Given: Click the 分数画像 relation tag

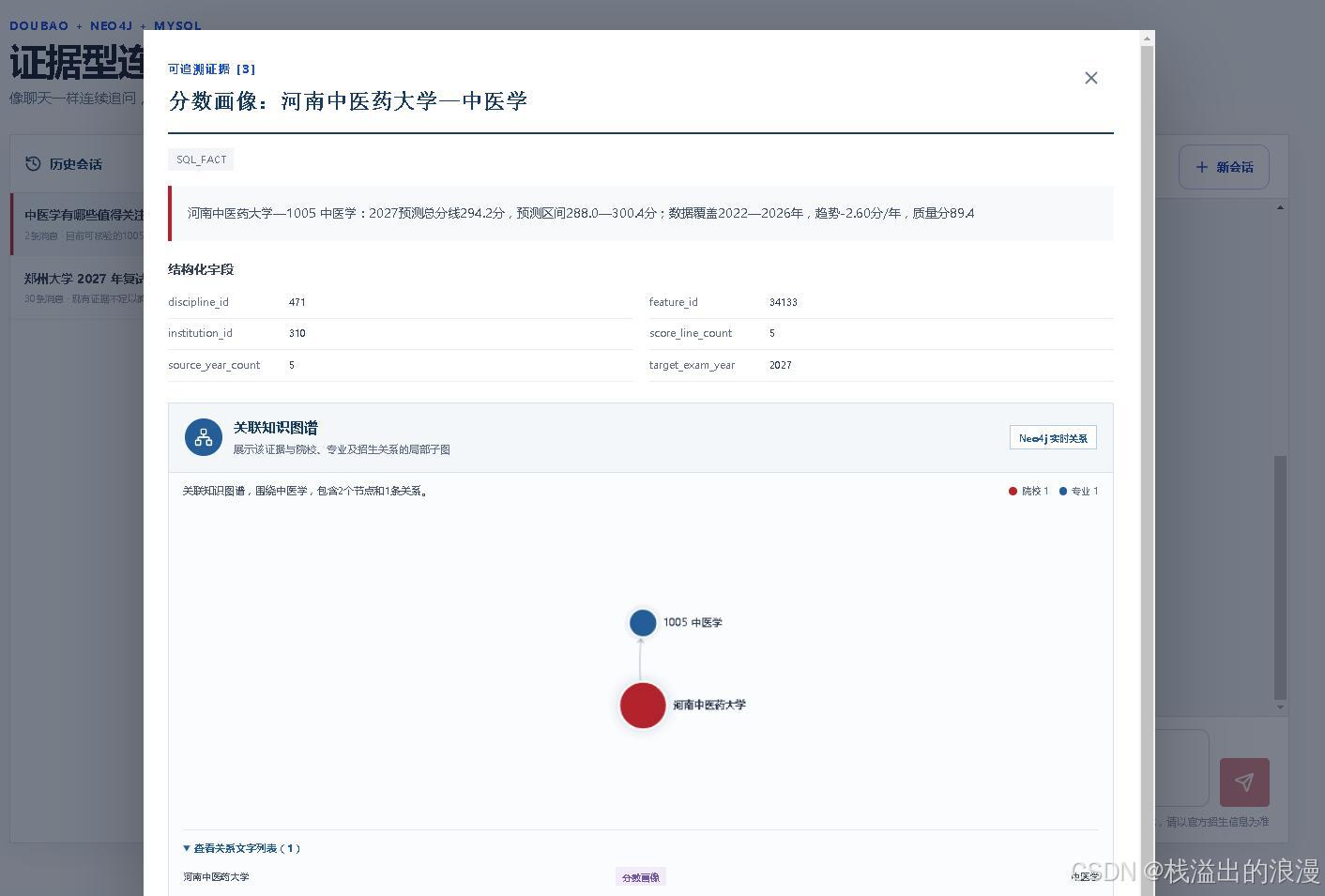Looking at the screenshot, I should point(641,877).
